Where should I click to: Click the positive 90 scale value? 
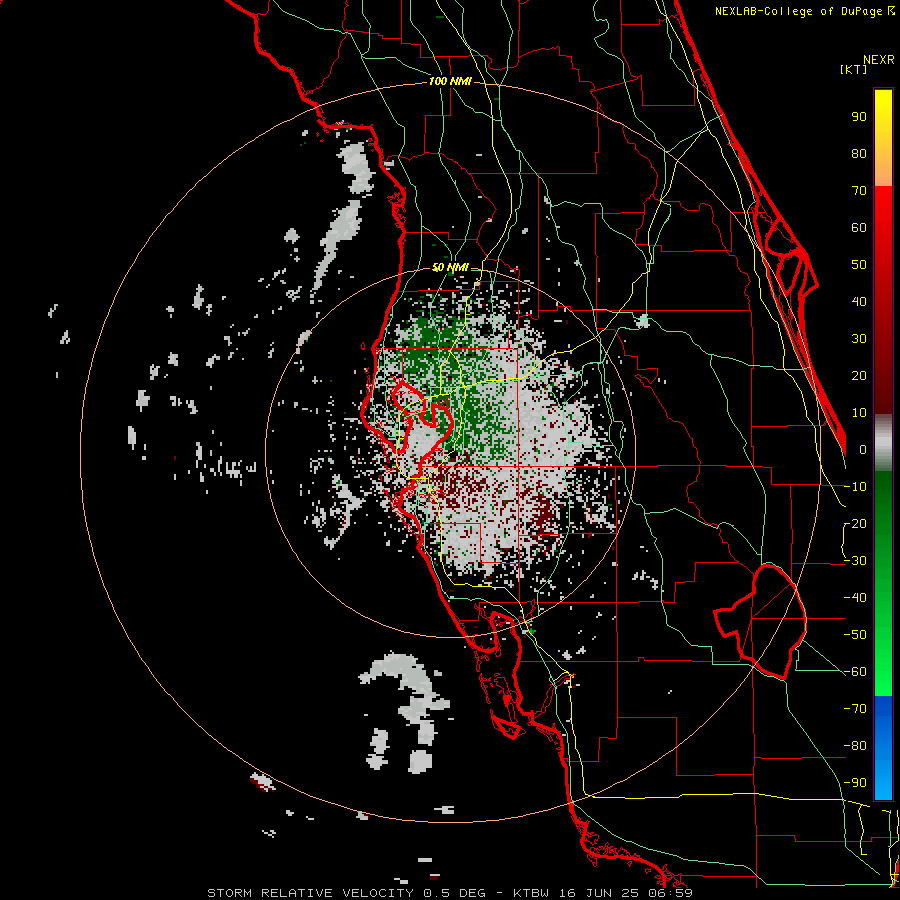[859, 117]
